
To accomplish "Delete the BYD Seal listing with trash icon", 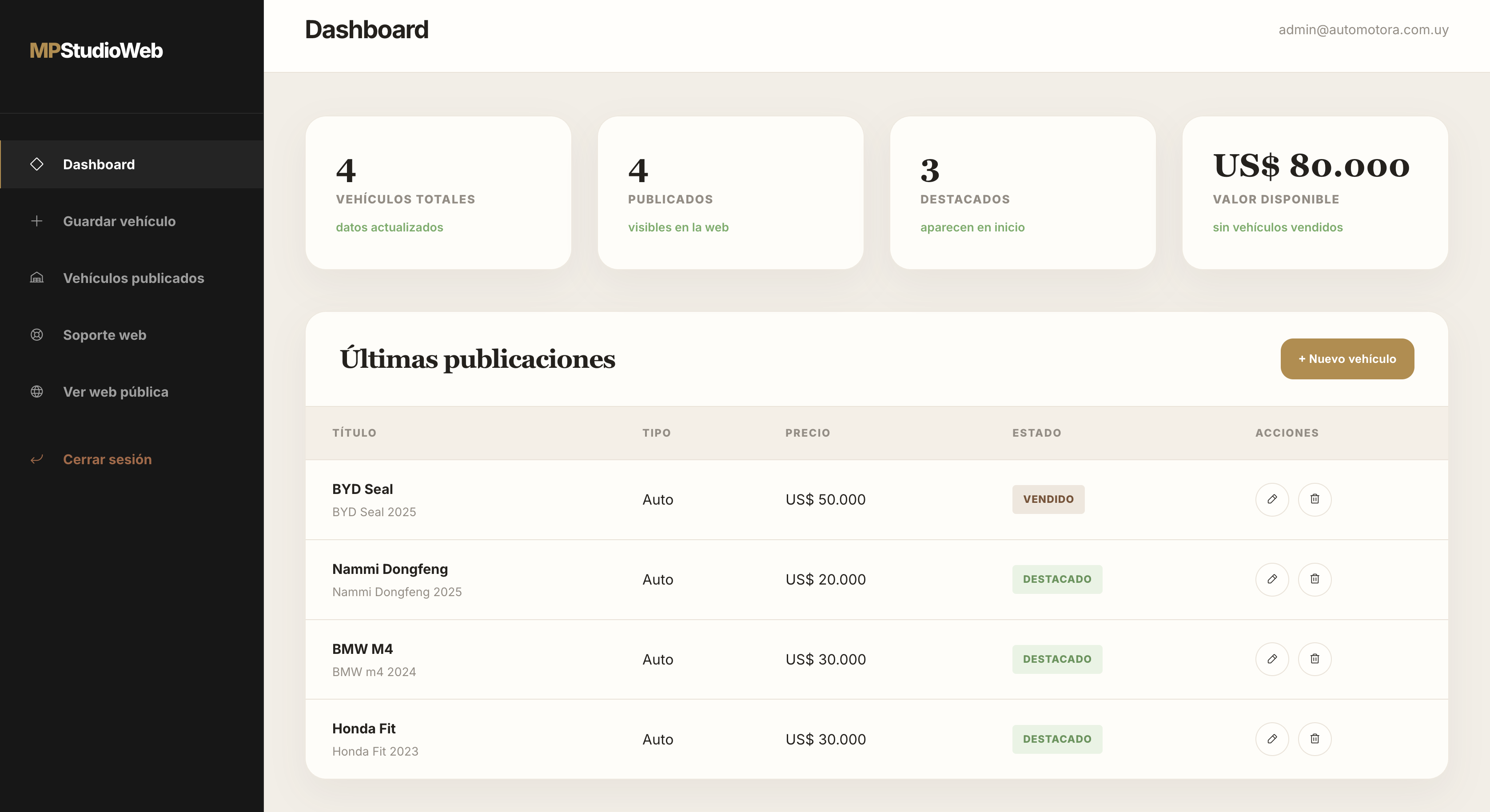I will point(1315,499).
